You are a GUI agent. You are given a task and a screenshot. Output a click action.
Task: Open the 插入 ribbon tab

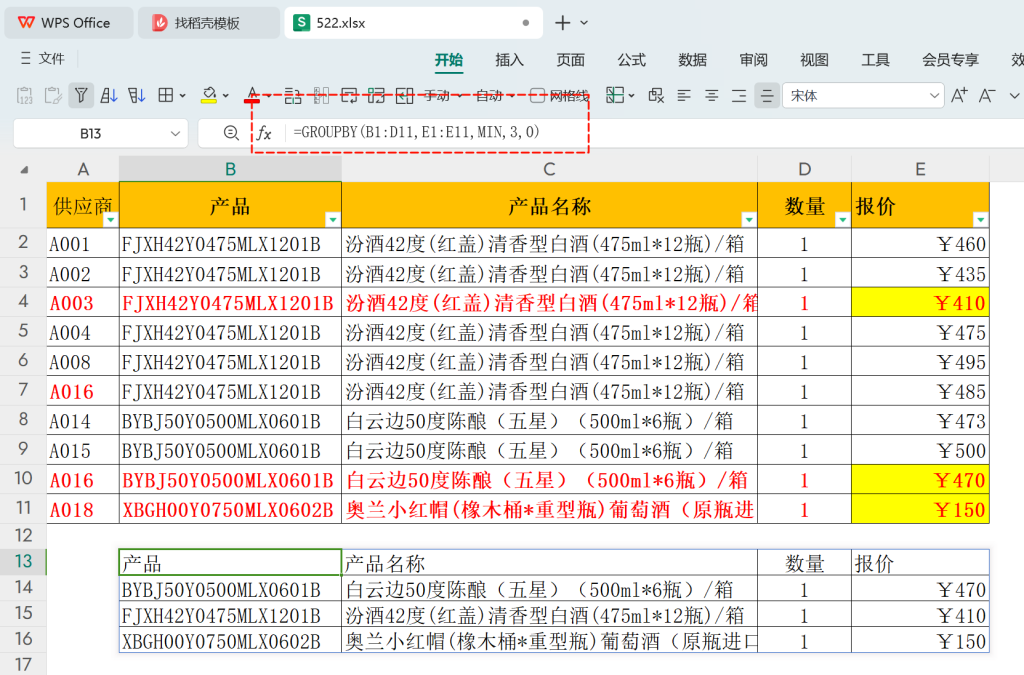pos(509,60)
